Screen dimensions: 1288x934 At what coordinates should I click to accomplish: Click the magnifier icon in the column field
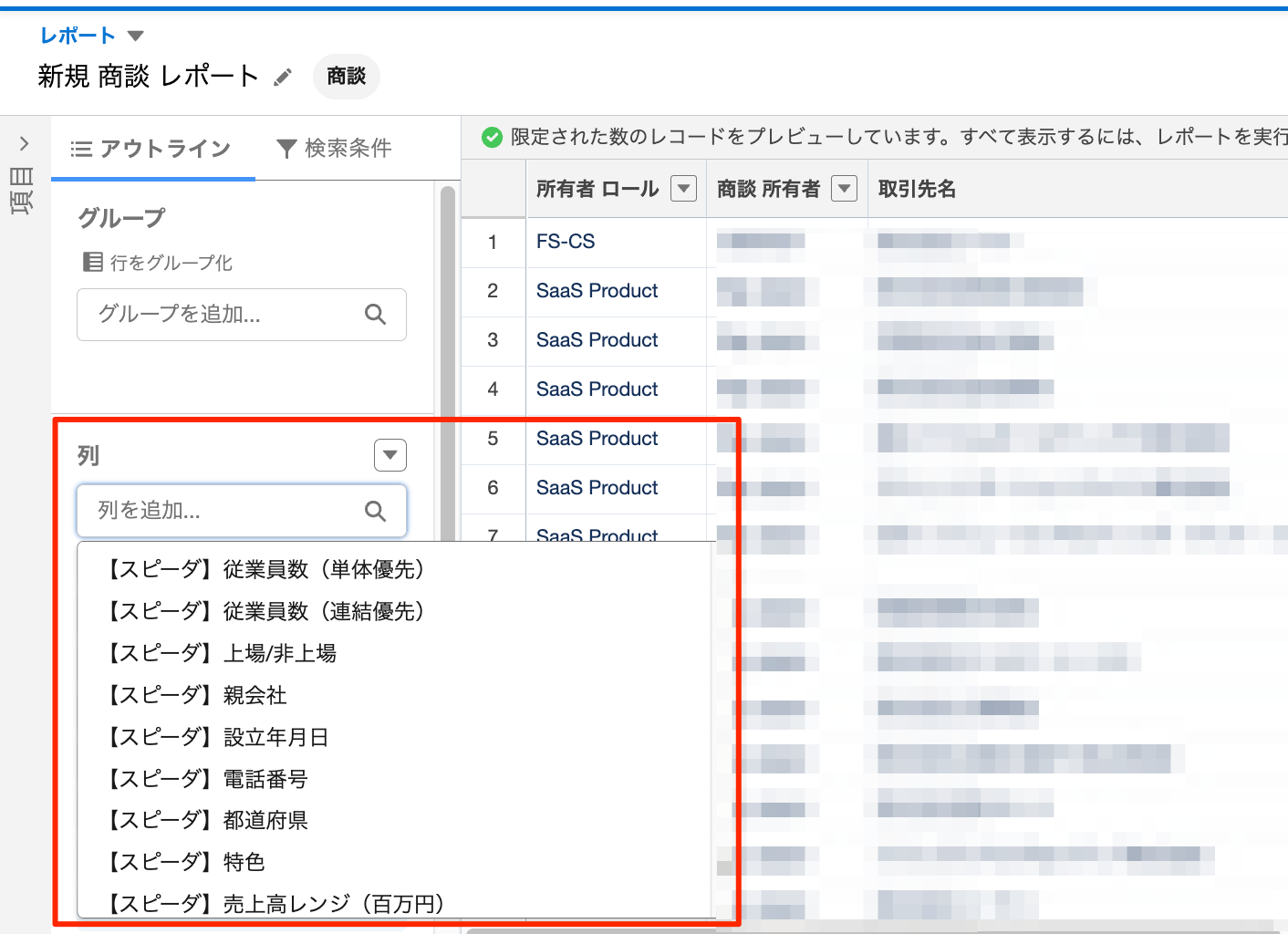coord(375,511)
